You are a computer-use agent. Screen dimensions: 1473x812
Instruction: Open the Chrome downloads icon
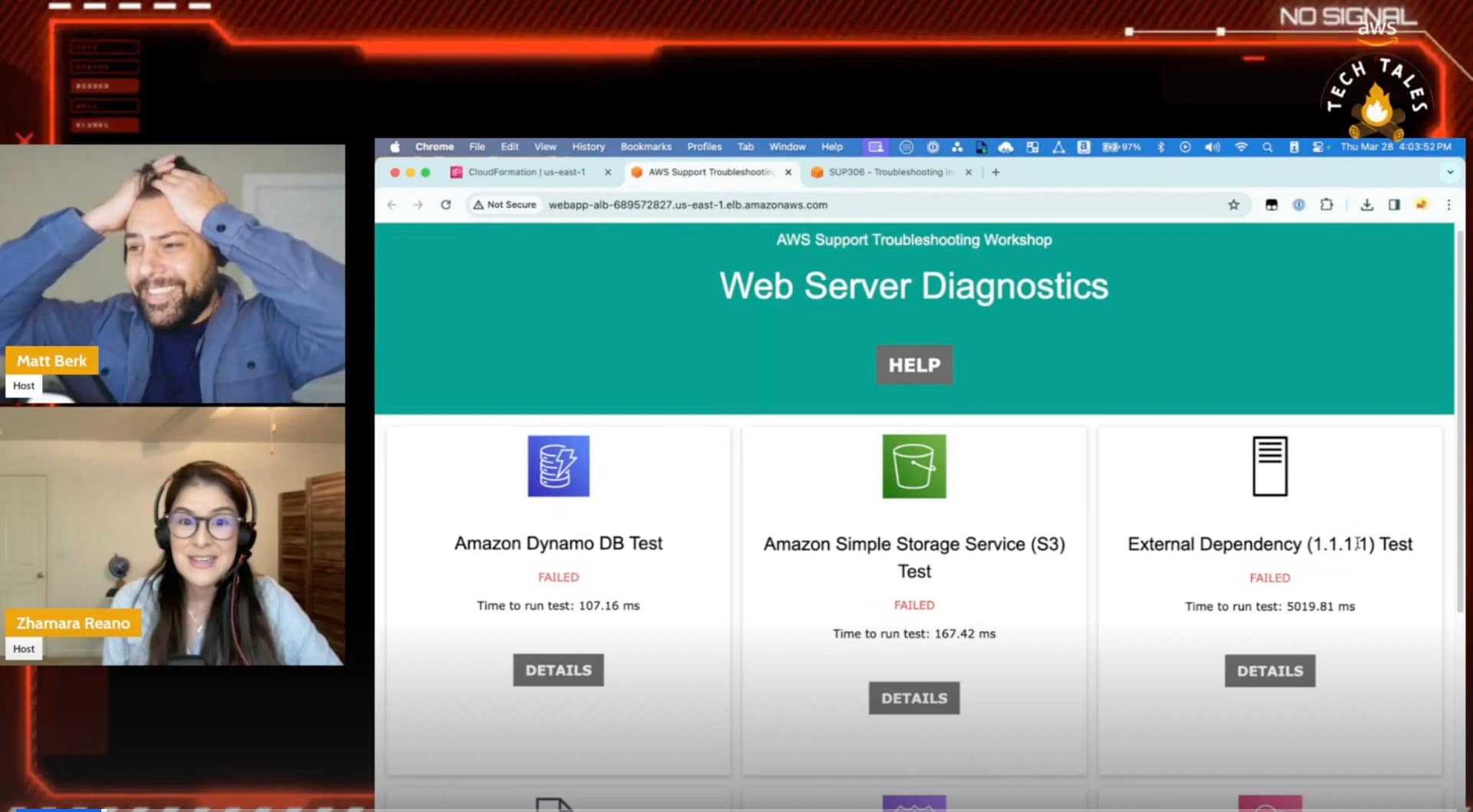1366,205
